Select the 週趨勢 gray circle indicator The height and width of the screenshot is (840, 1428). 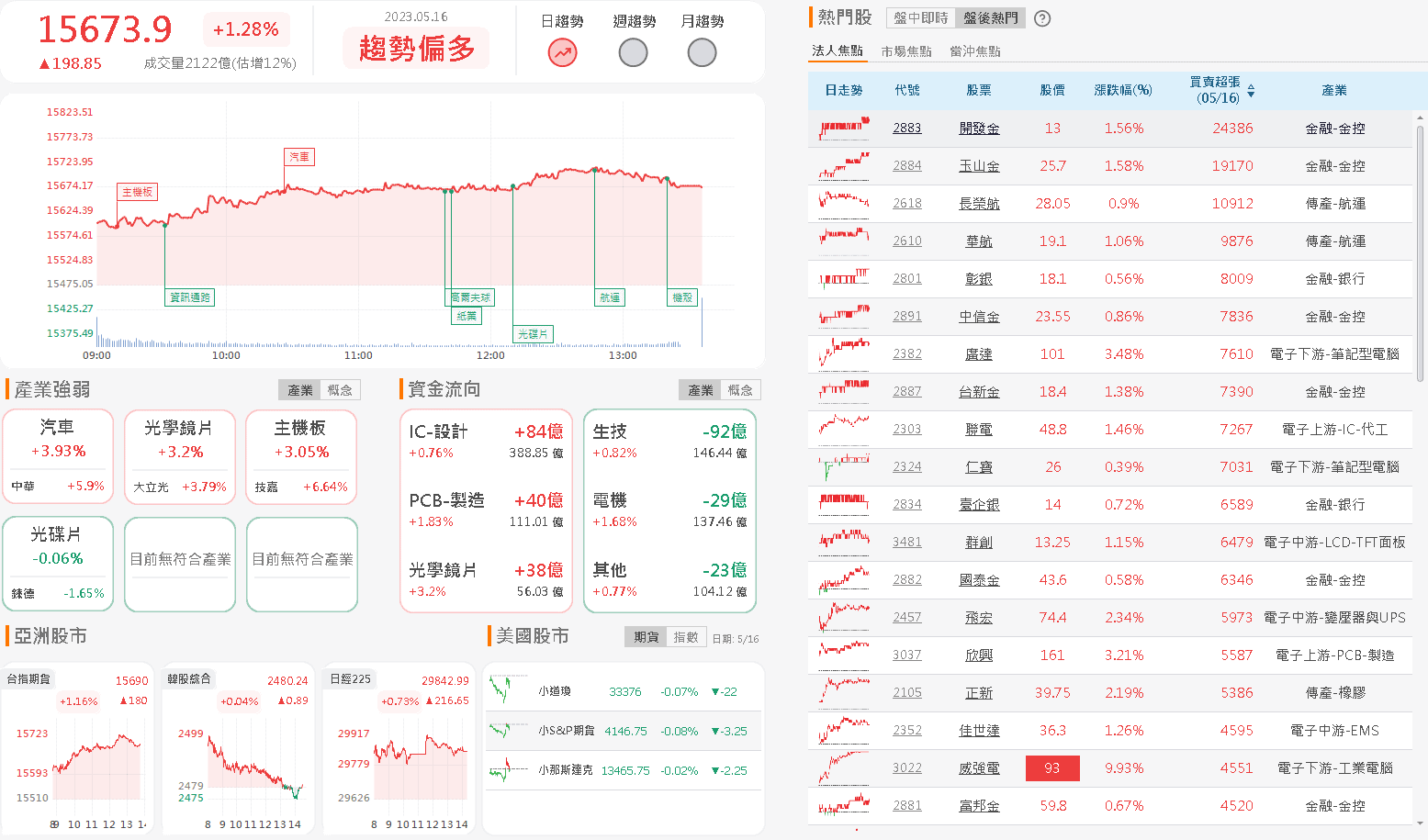tap(633, 53)
